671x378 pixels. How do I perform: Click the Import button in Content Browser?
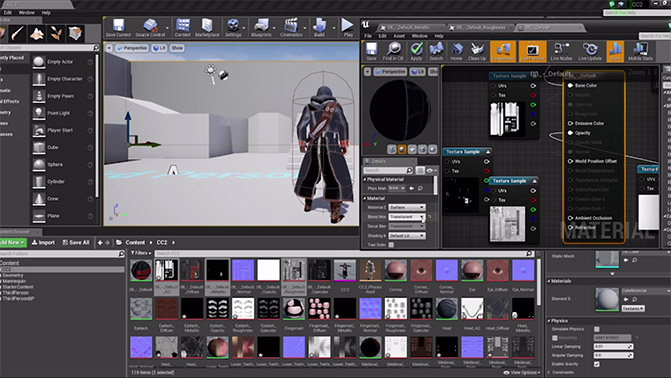tap(43, 242)
